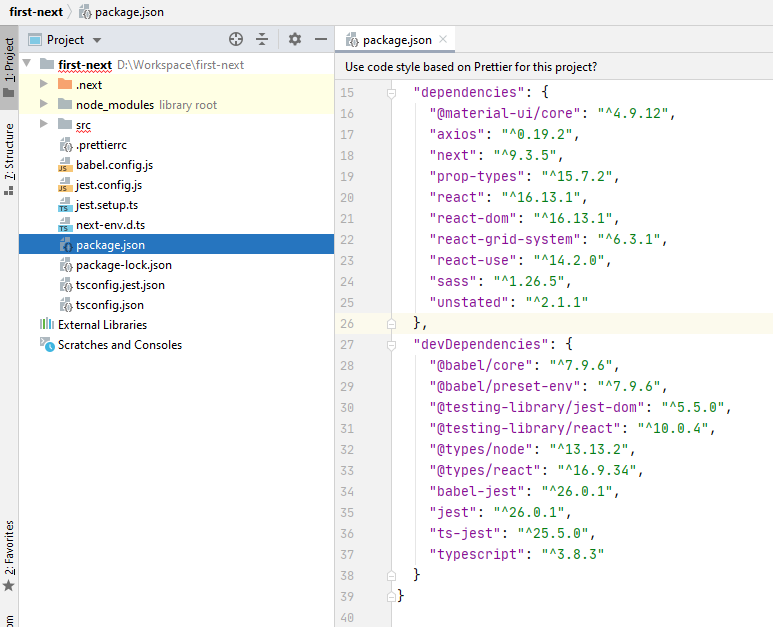Collapse the devDependencies block fold marker
The image size is (773, 627).
click(391, 345)
